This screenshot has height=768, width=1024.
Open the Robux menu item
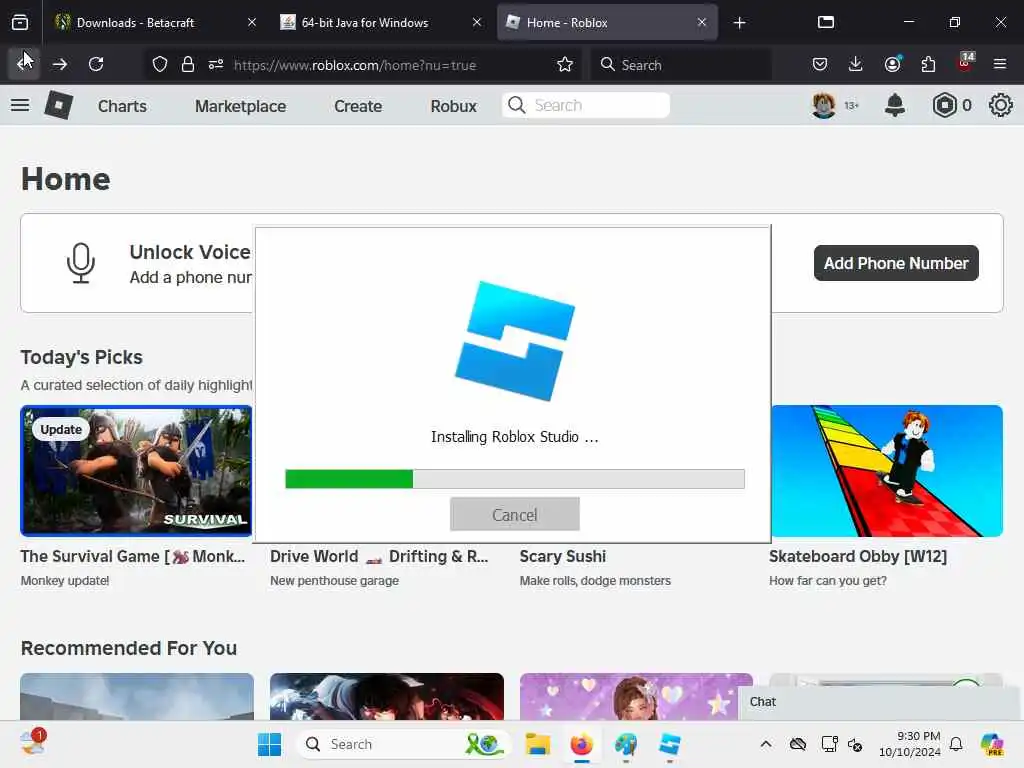(x=453, y=106)
